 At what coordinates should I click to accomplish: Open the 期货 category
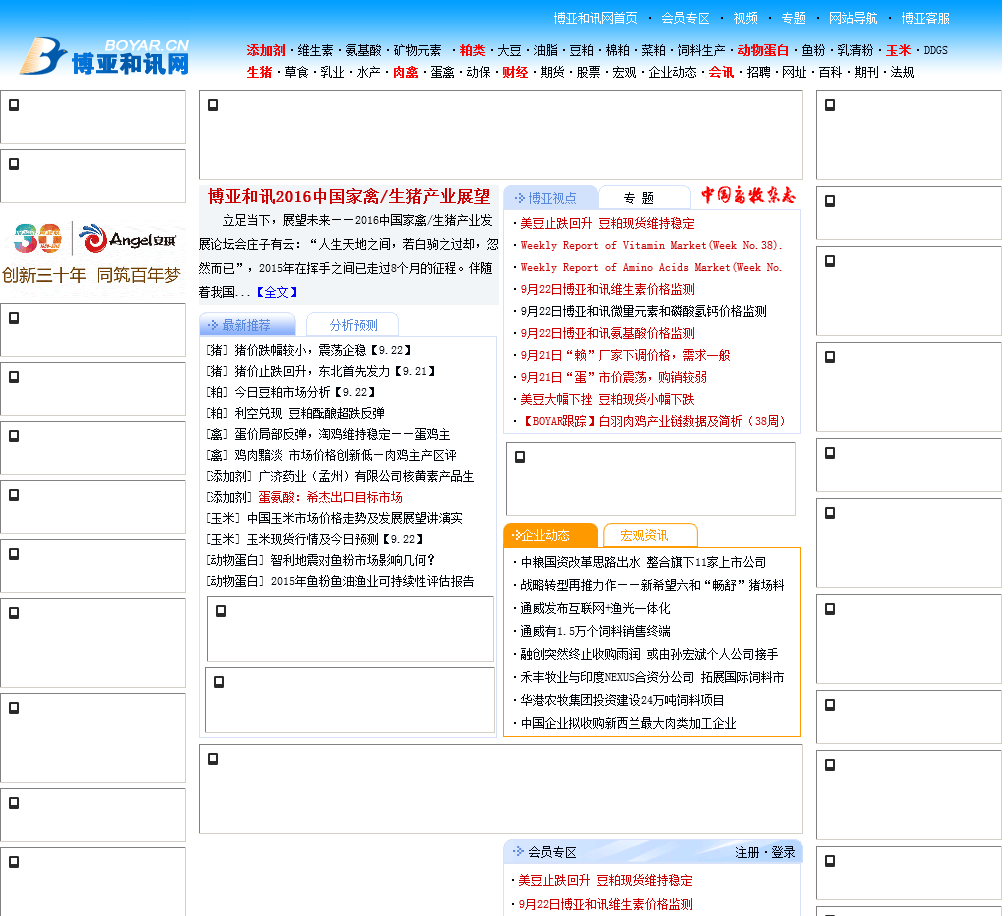point(552,72)
